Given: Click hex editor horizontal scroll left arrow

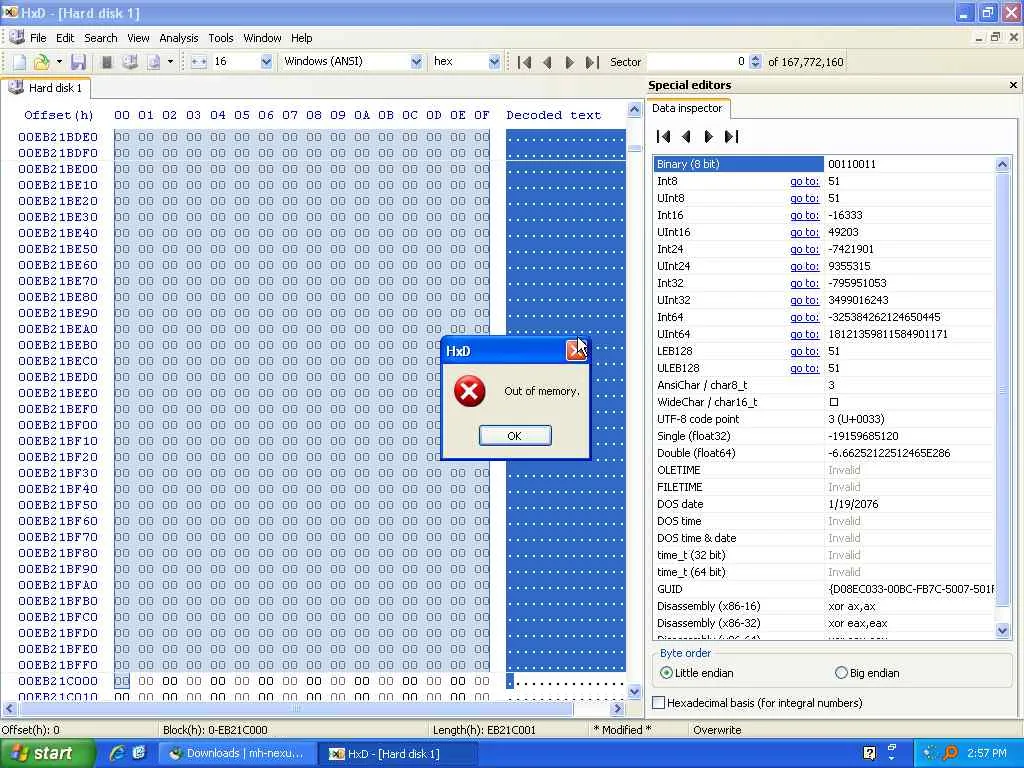Looking at the screenshot, I should pos(9,708).
